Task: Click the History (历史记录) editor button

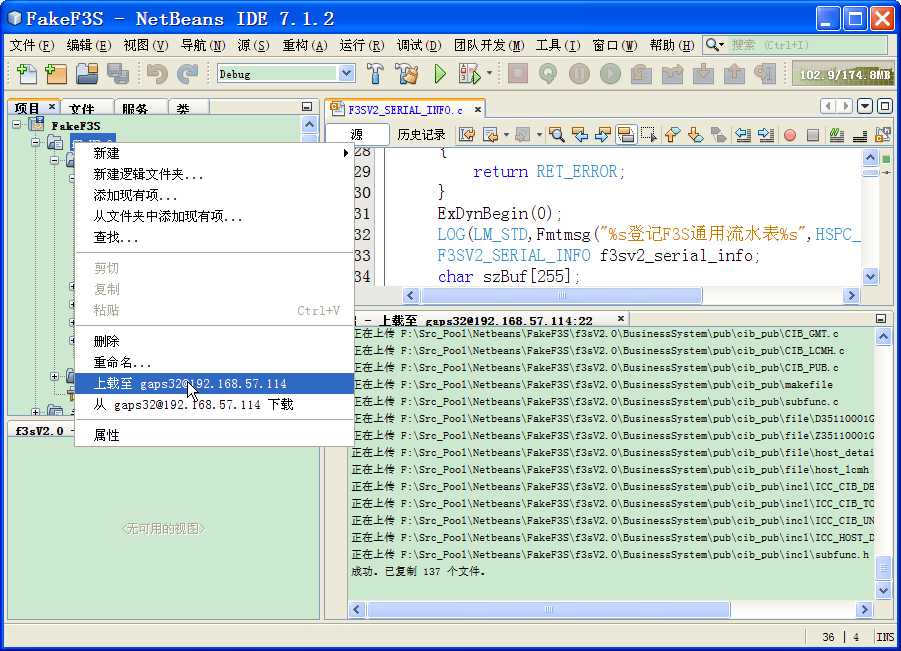Action: tap(421, 134)
